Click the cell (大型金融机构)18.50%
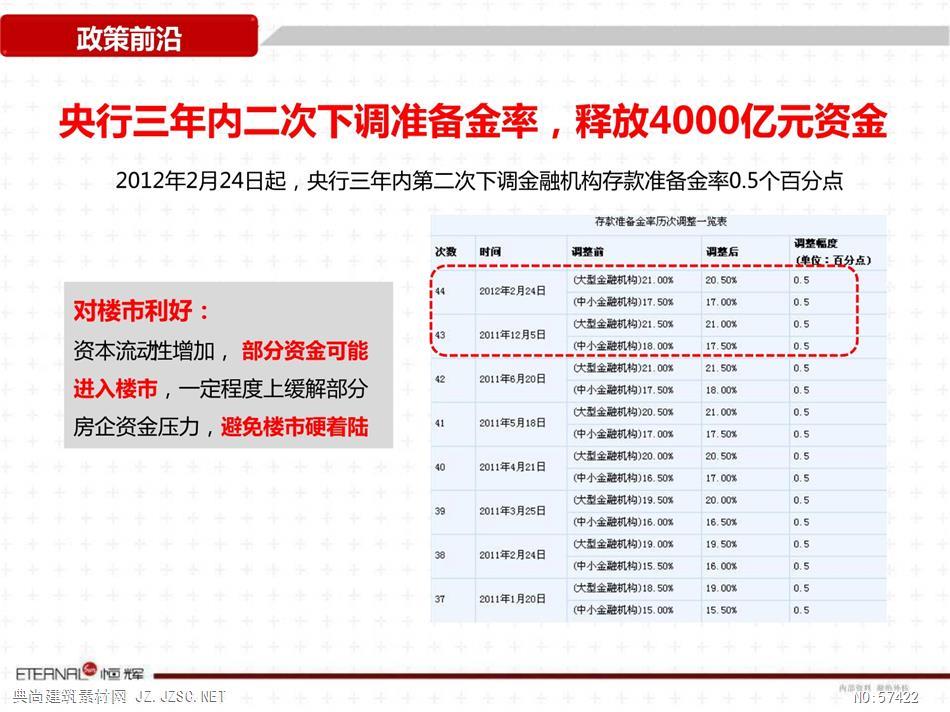Image resolution: width=950 pixels, height=712 pixels. tap(623, 588)
